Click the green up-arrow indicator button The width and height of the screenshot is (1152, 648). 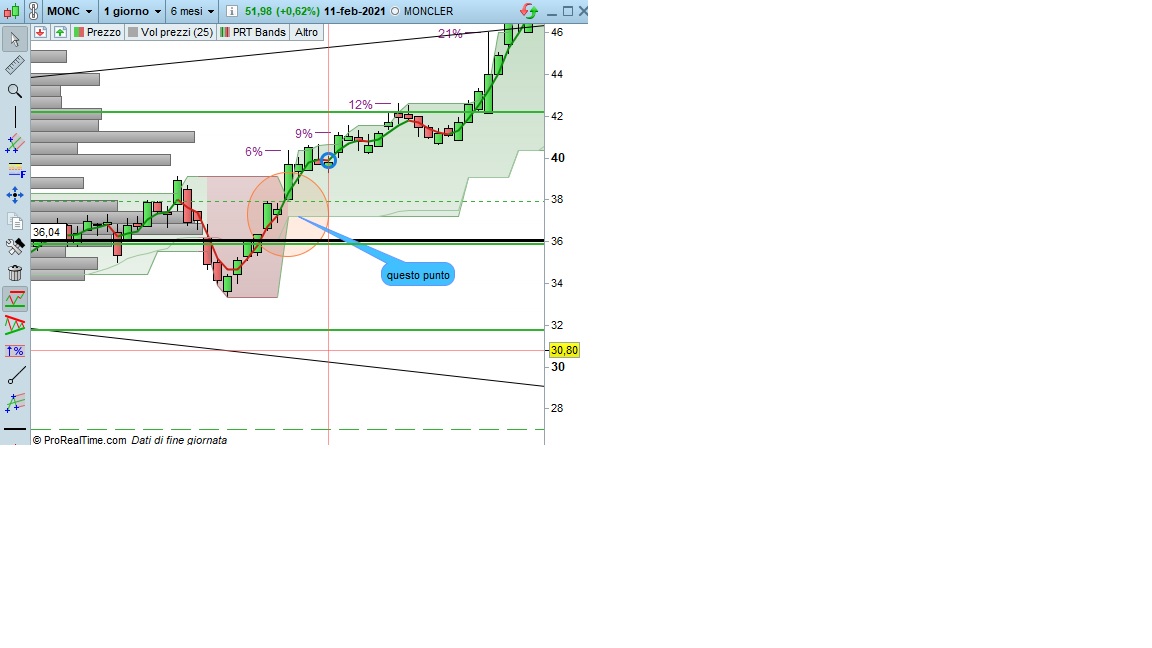pyautogui.click(x=60, y=32)
